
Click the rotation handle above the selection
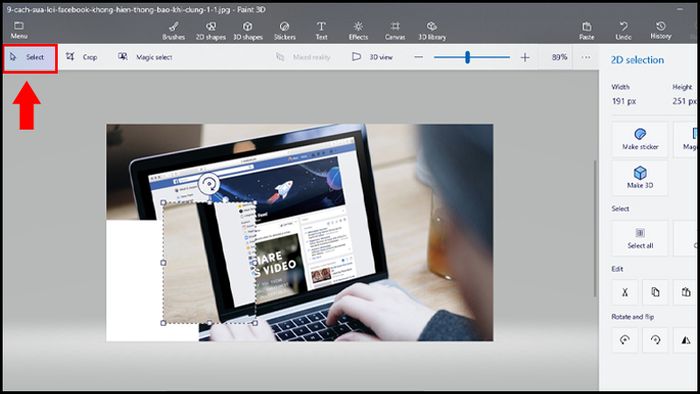point(208,184)
